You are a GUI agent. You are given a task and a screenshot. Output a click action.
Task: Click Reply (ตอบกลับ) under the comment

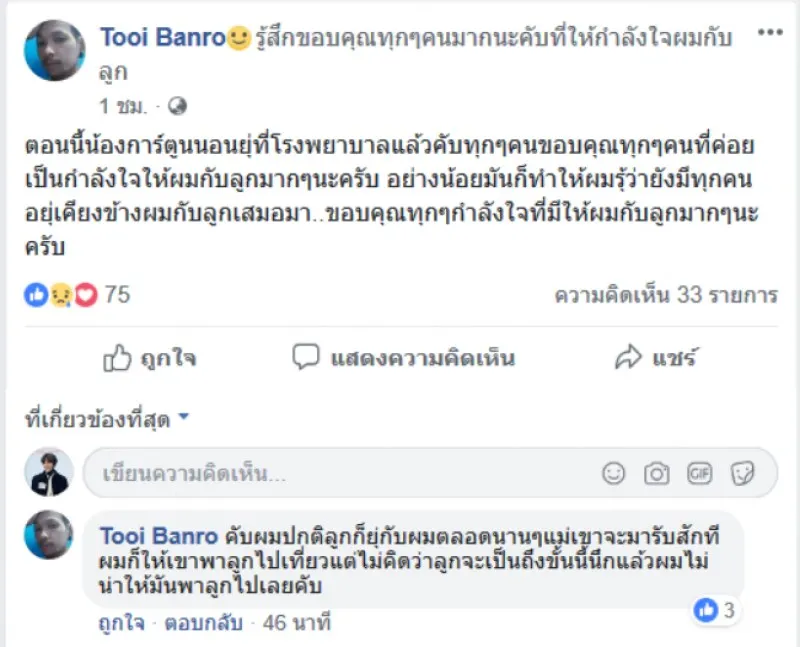190,624
